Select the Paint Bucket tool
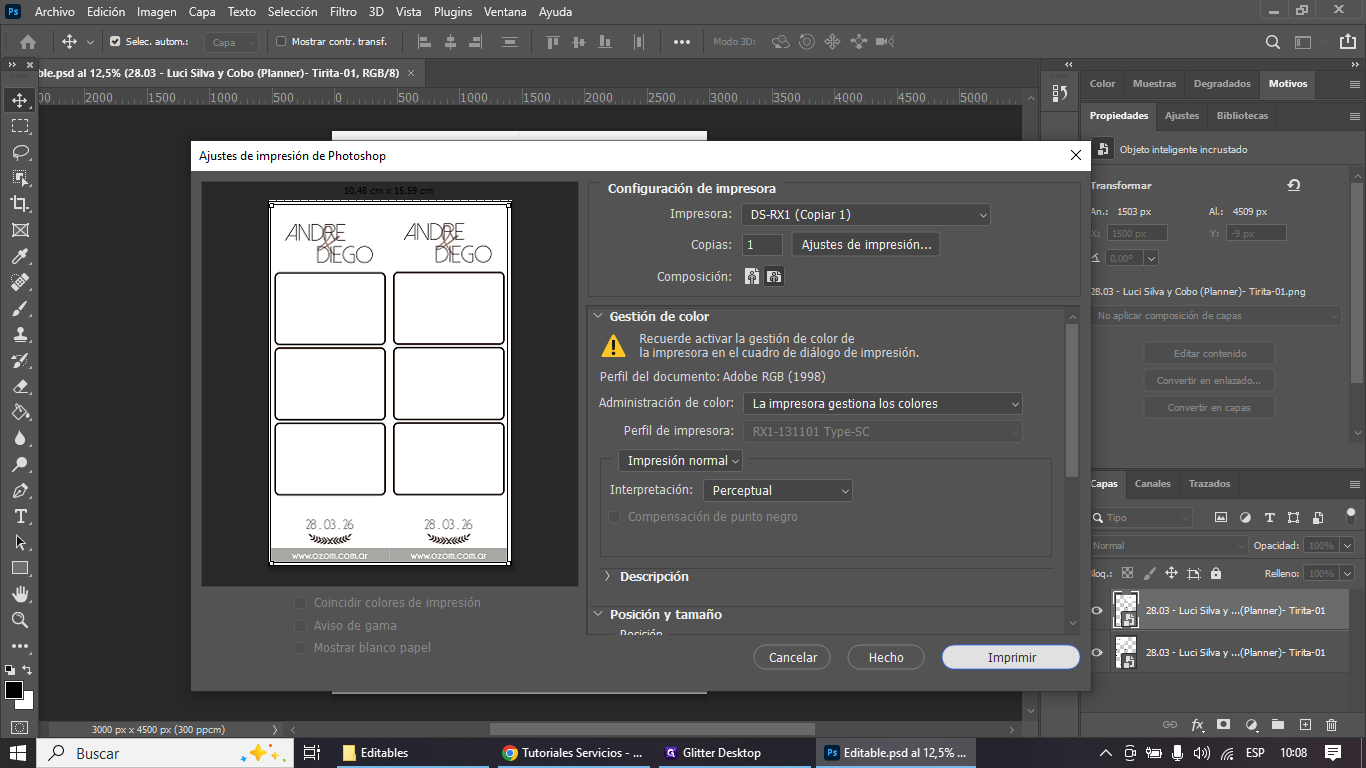 (x=19, y=412)
